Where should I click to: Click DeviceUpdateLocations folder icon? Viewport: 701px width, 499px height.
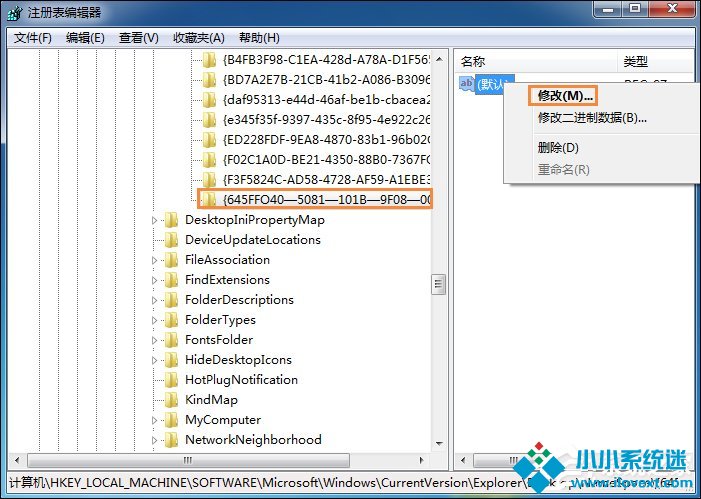pos(171,240)
